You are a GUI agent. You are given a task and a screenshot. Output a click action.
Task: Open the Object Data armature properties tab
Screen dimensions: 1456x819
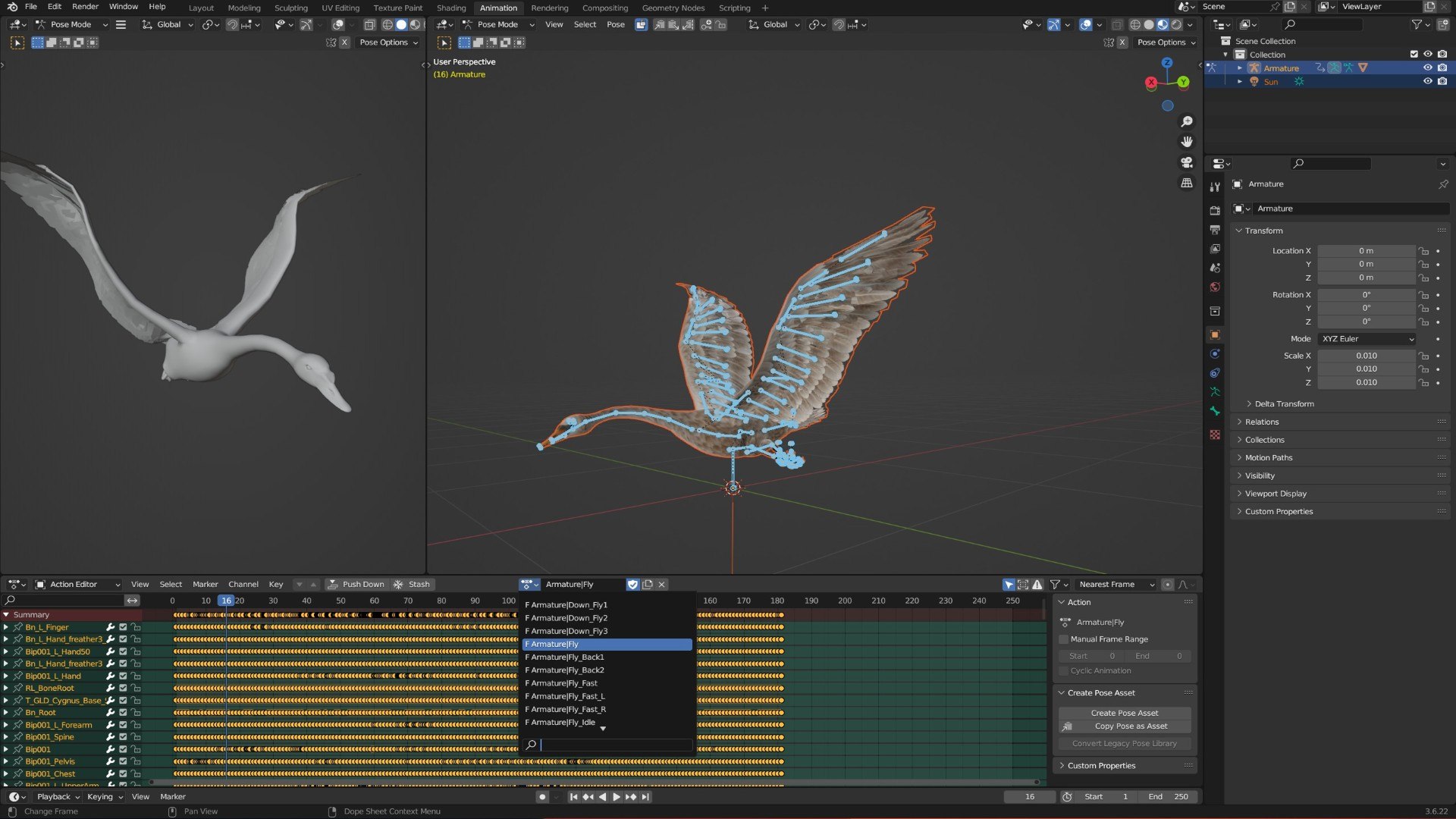point(1215,391)
